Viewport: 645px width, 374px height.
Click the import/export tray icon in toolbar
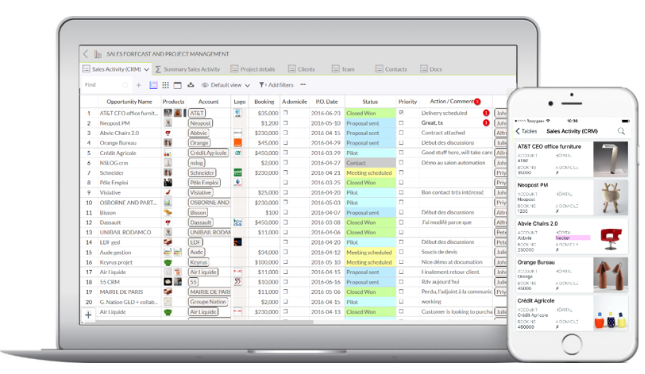tap(190, 85)
